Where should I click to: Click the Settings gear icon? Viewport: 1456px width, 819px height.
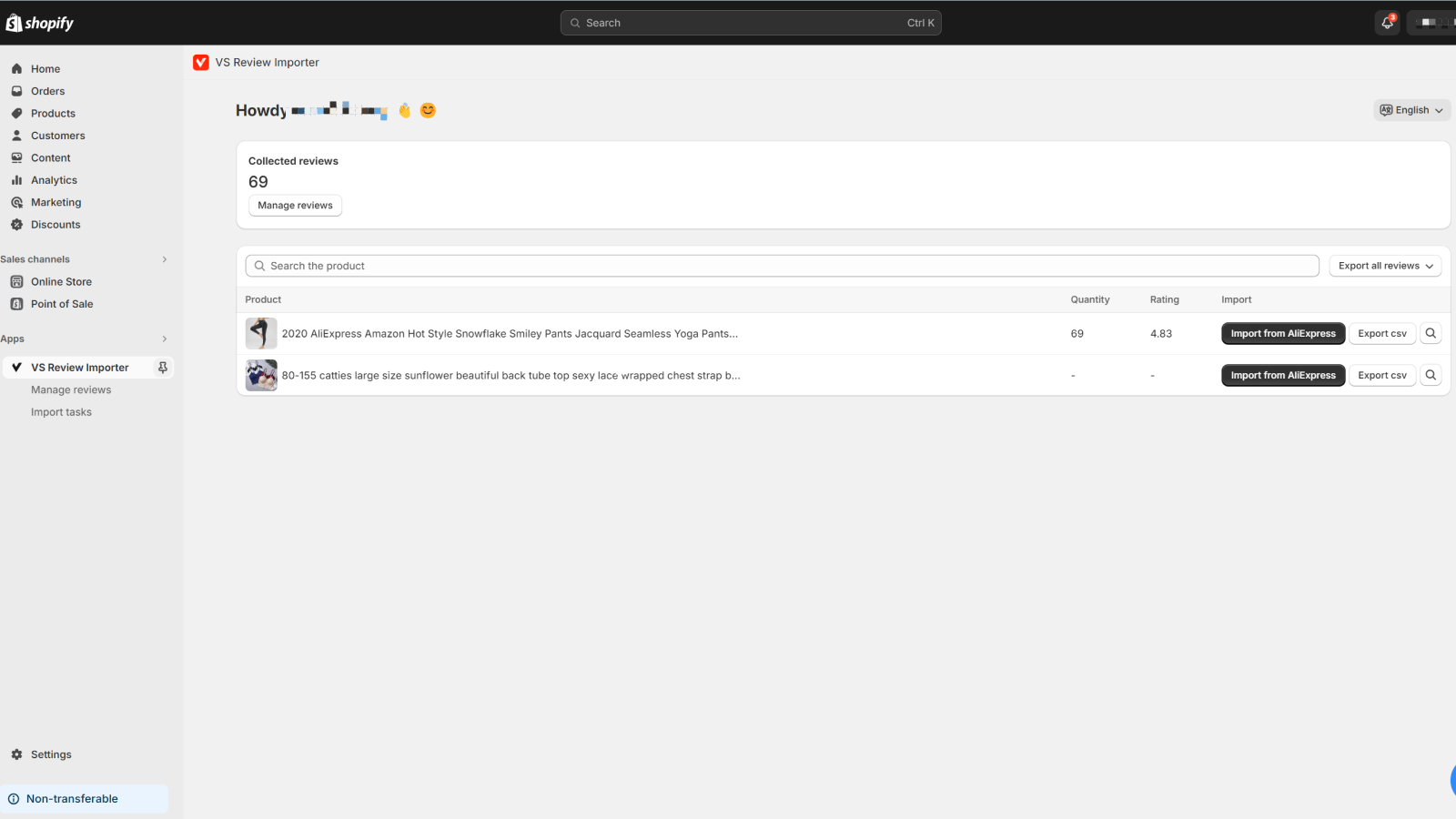coord(16,754)
